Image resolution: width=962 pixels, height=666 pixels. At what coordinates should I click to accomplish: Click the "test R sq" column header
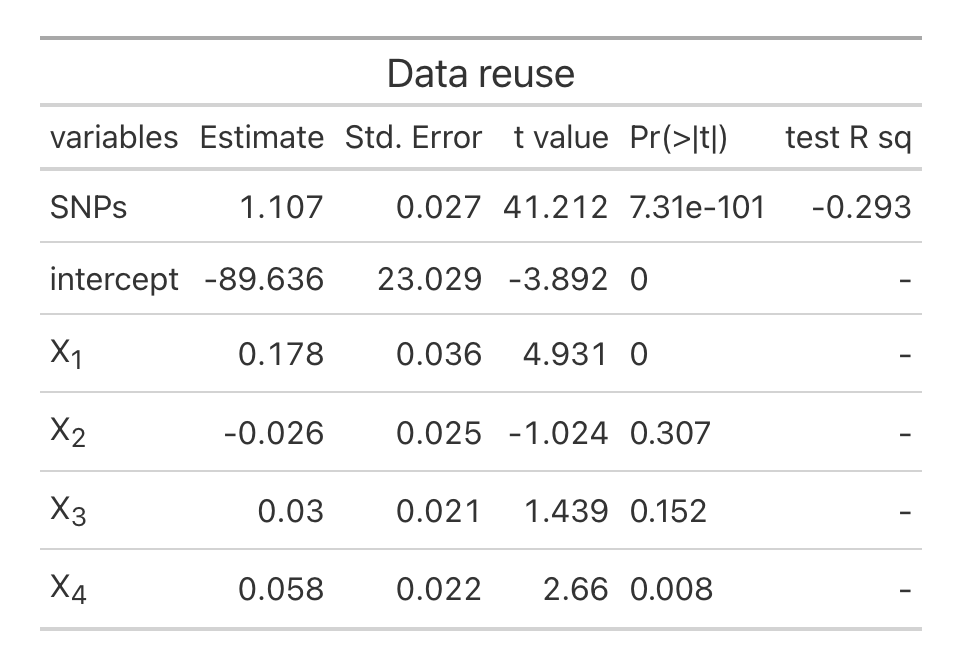tap(848, 137)
